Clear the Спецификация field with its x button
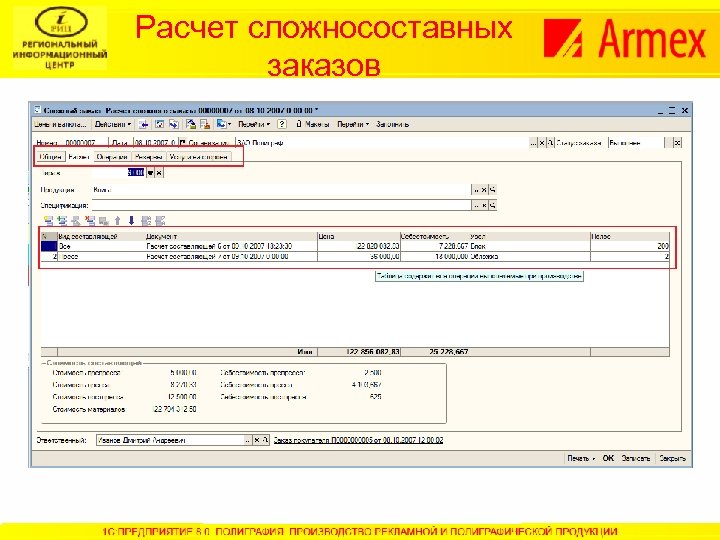Viewport: 720px width, 540px height. 484,205
